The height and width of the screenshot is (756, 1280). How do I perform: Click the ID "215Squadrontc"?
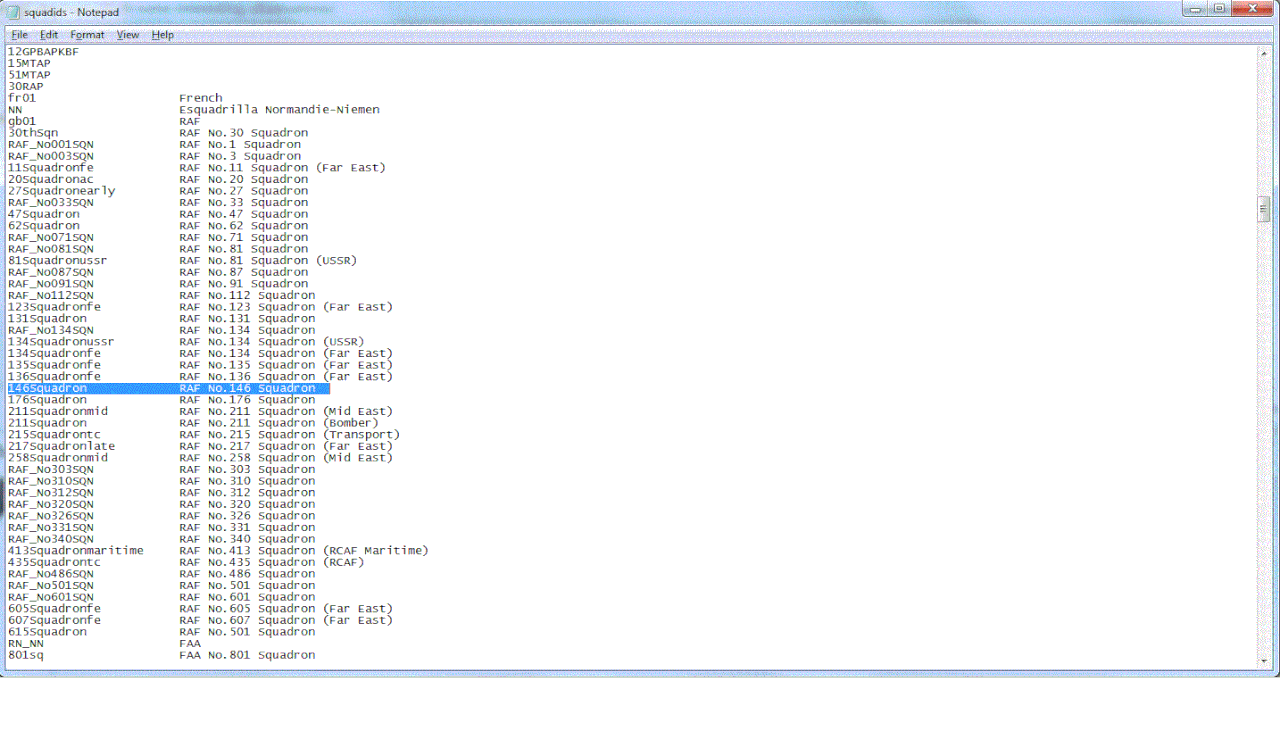(x=54, y=434)
